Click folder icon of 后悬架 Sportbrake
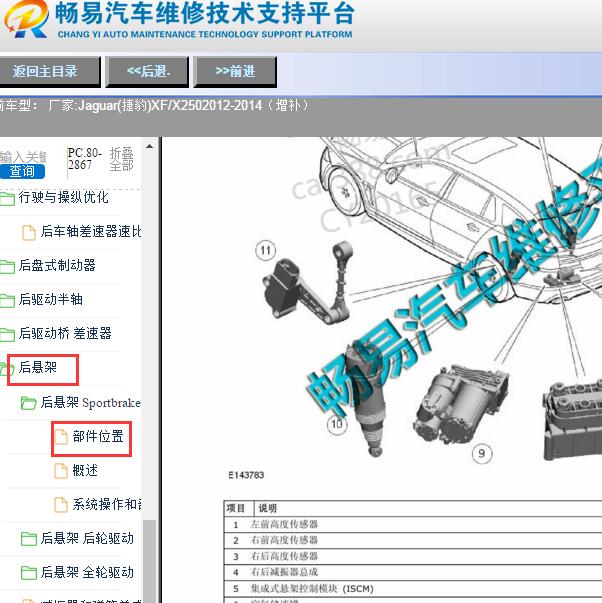 (28, 403)
